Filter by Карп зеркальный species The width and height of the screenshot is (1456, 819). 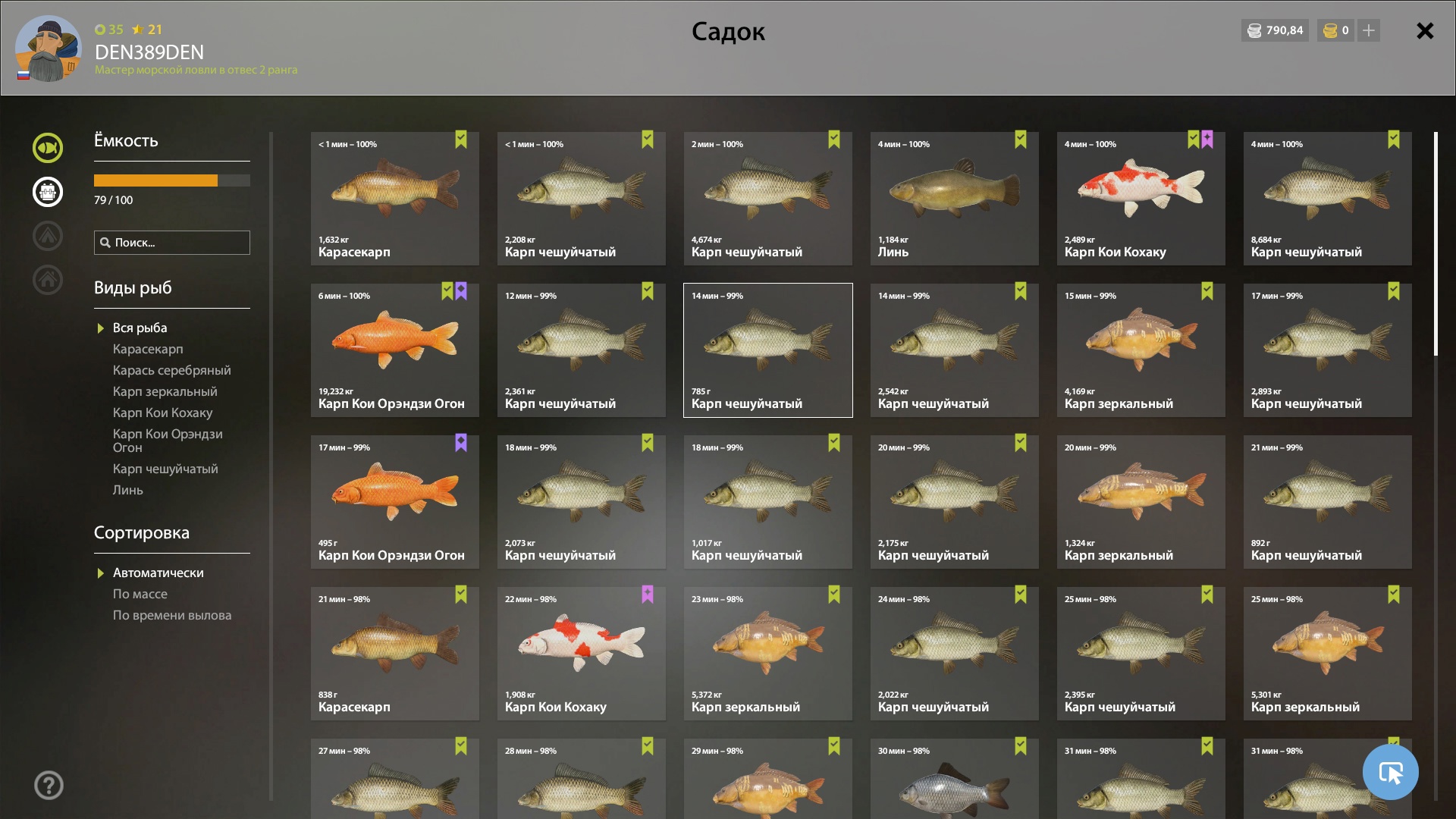pos(165,391)
